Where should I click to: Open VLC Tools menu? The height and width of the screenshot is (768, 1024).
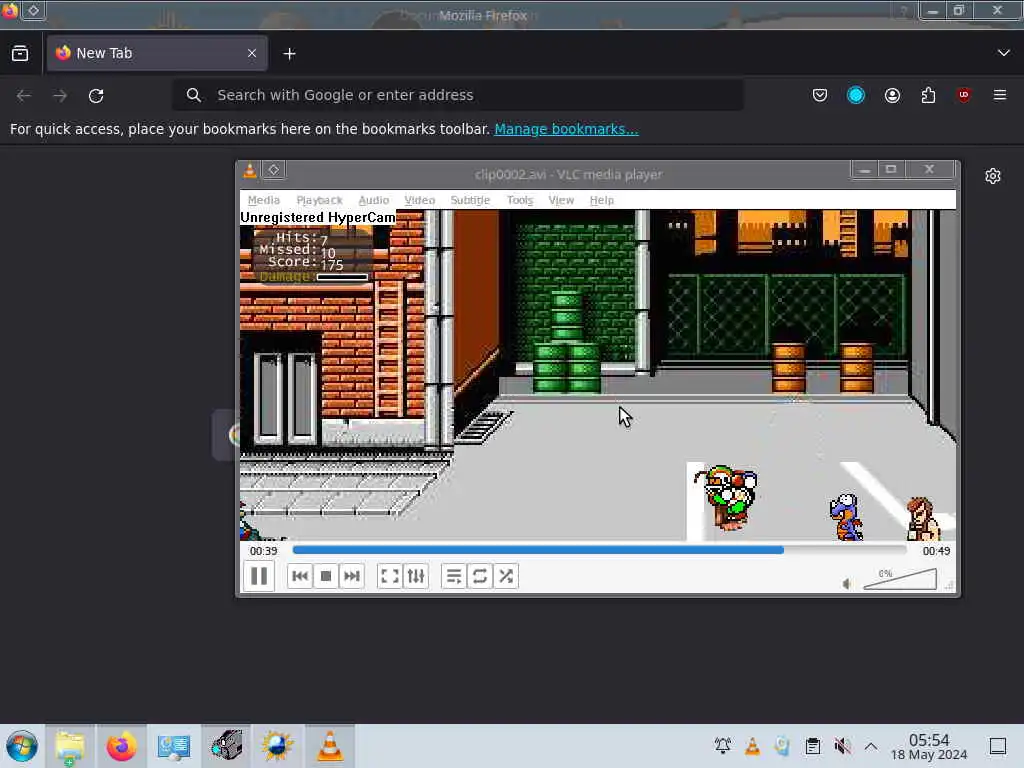tap(520, 200)
